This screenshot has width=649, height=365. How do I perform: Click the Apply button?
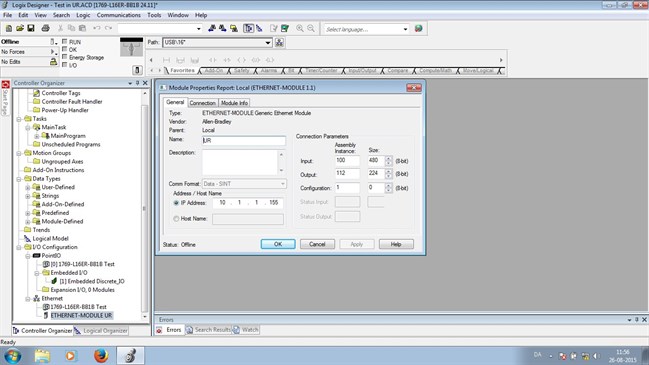(357, 244)
